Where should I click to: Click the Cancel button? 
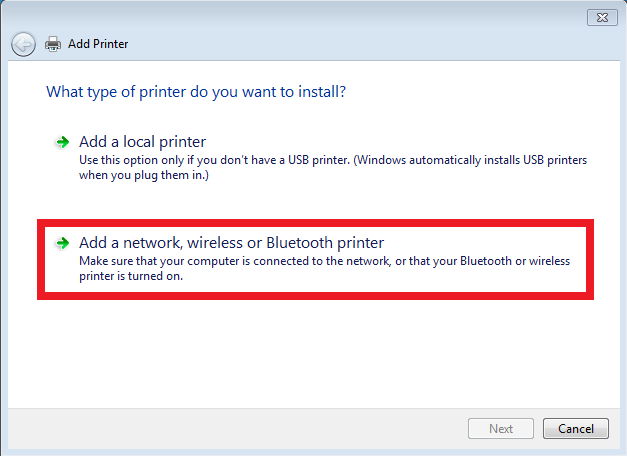click(x=576, y=429)
